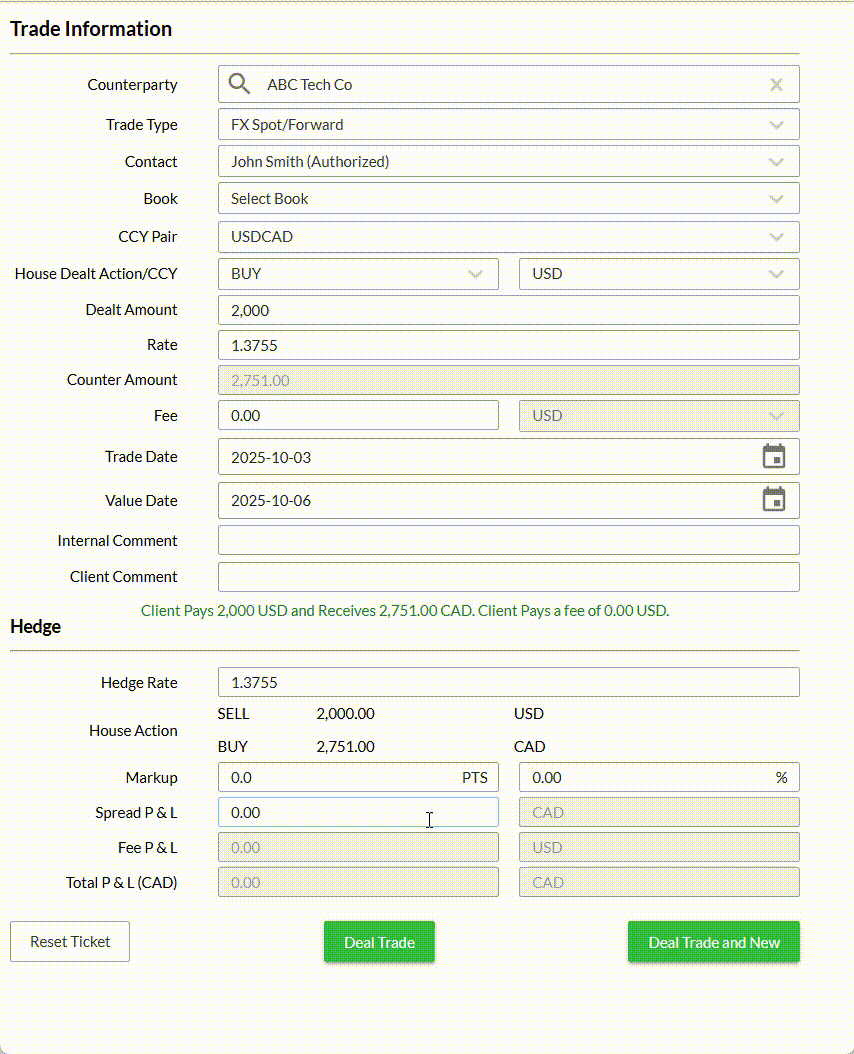
Task: Click the Reset Ticket button
Action: 69,941
